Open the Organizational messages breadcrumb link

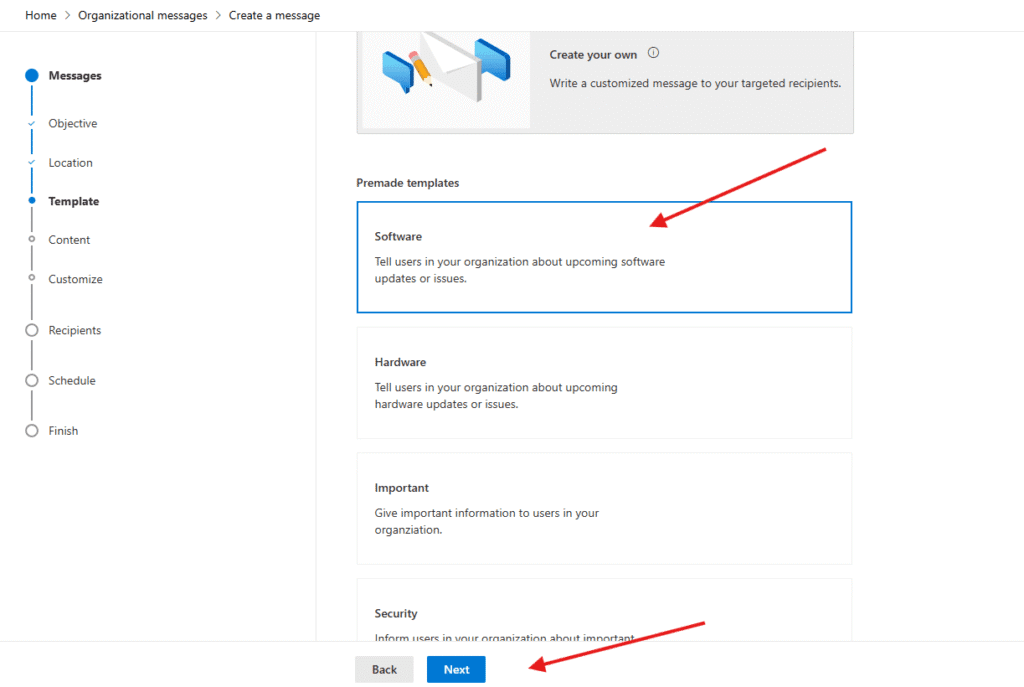pyautogui.click(x=143, y=16)
